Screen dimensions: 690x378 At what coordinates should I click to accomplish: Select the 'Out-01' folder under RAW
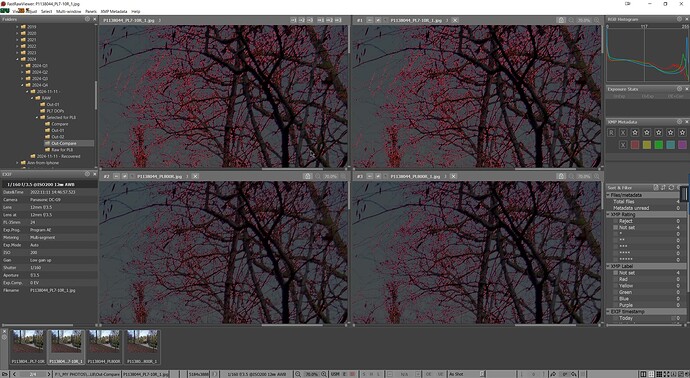(52, 105)
